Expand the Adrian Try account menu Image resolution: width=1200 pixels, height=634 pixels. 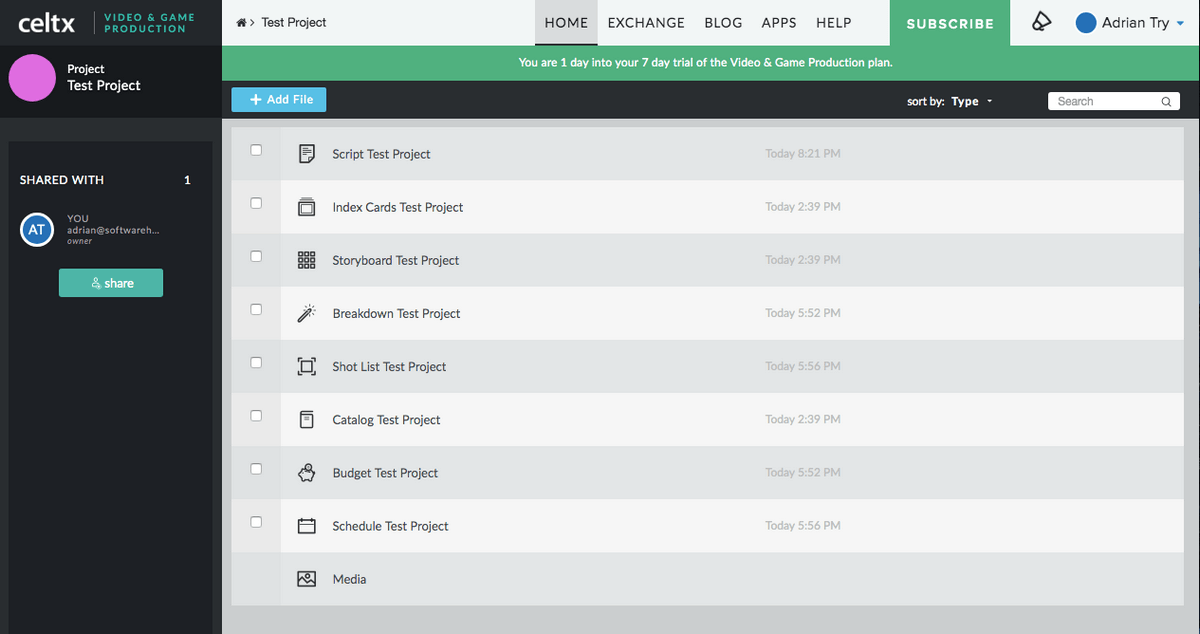[1130, 23]
